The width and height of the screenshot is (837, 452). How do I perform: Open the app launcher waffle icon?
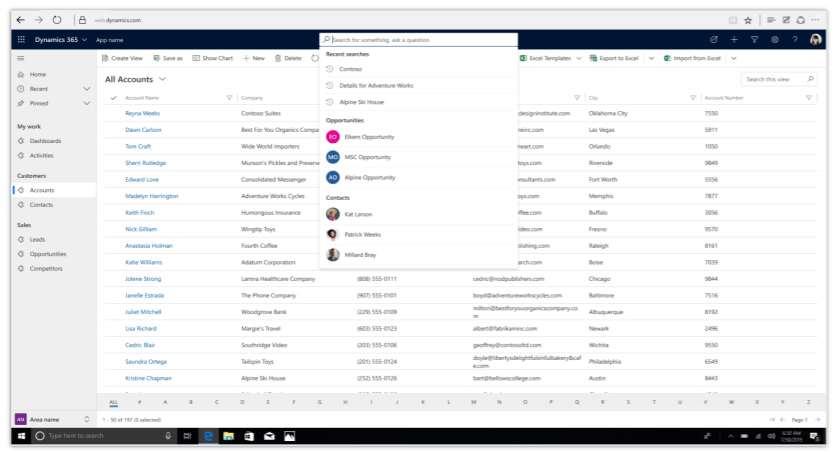[x=22, y=40]
